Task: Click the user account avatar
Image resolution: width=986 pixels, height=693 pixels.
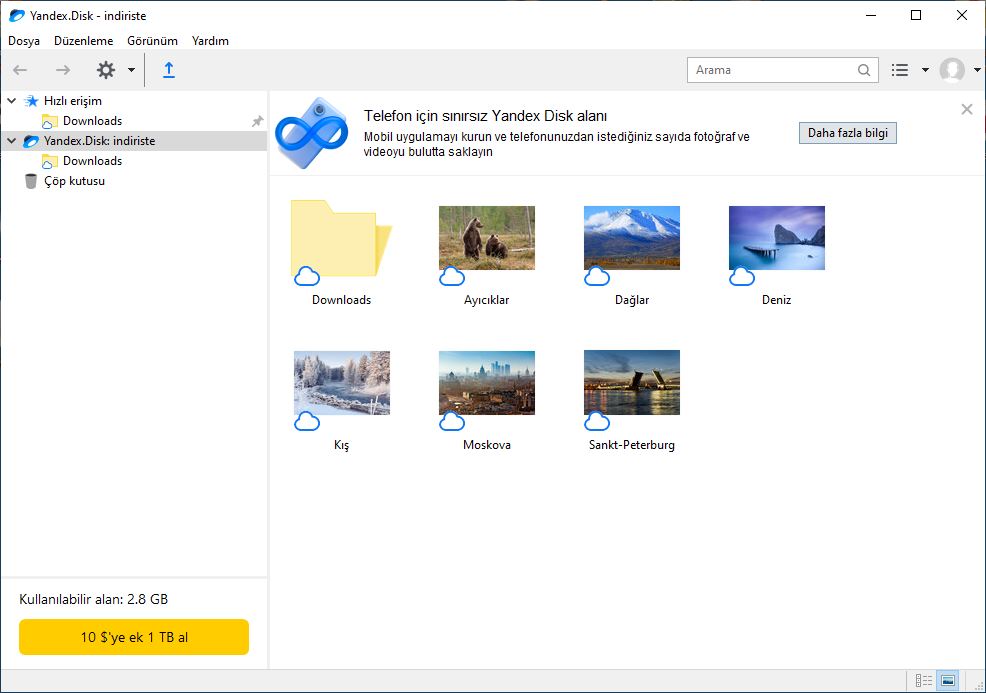Action: point(952,70)
